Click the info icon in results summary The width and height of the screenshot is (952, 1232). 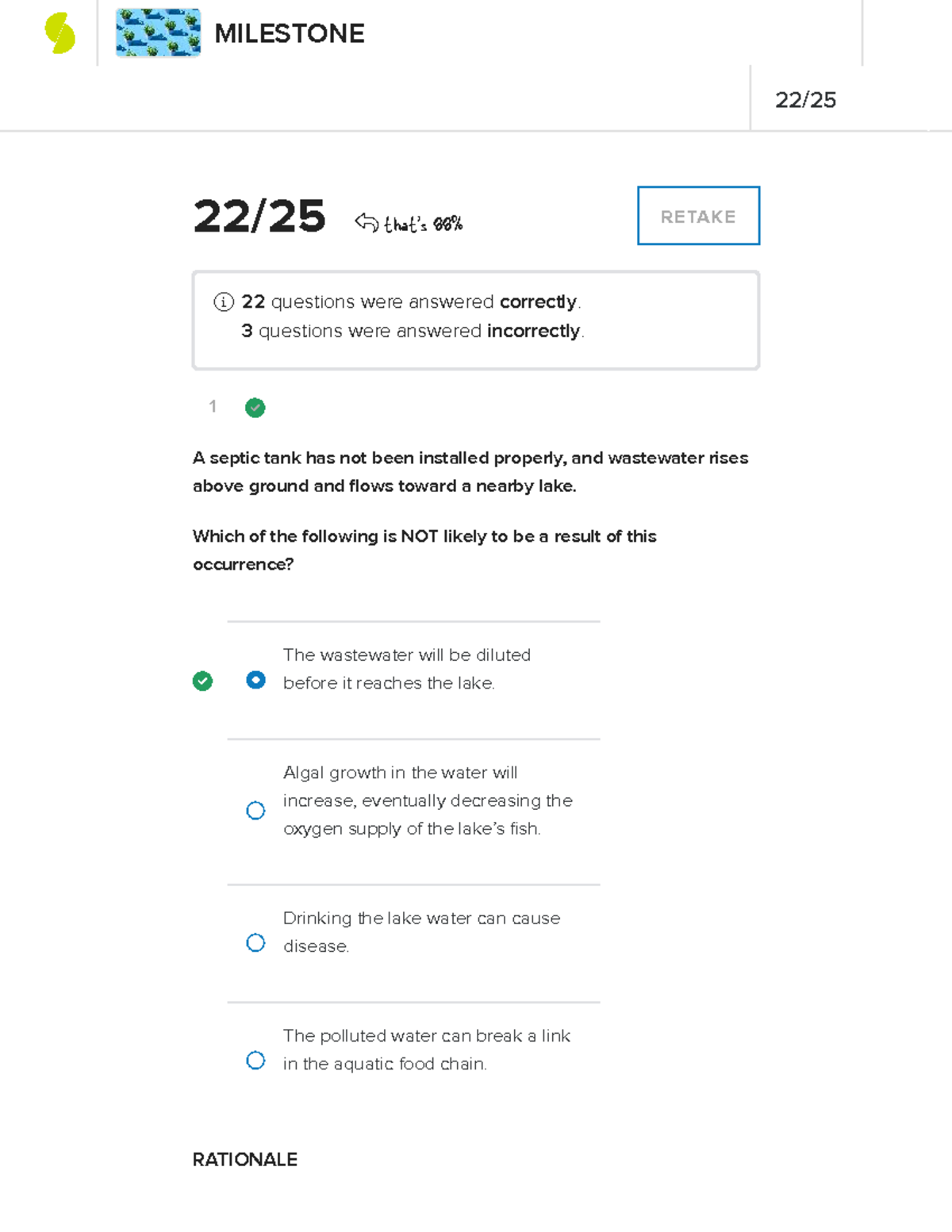pos(224,302)
